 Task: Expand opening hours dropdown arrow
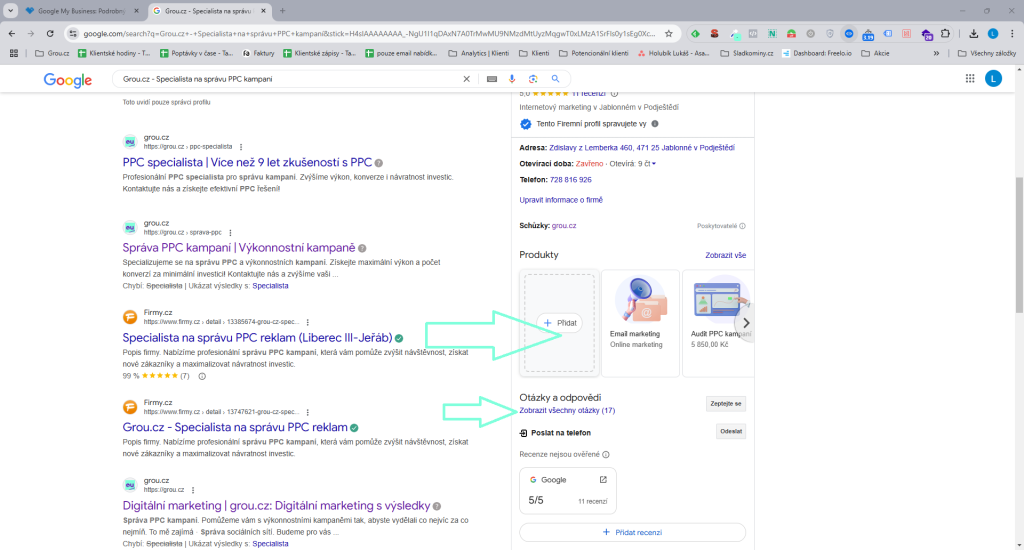click(654, 164)
